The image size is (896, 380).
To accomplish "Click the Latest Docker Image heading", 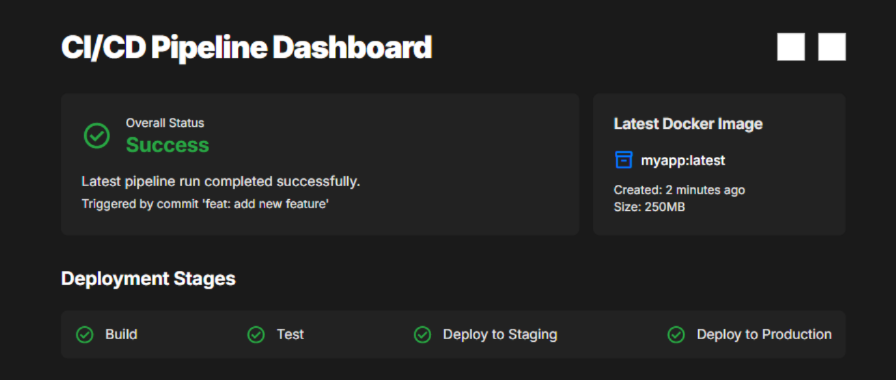I will tap(688, 124).
